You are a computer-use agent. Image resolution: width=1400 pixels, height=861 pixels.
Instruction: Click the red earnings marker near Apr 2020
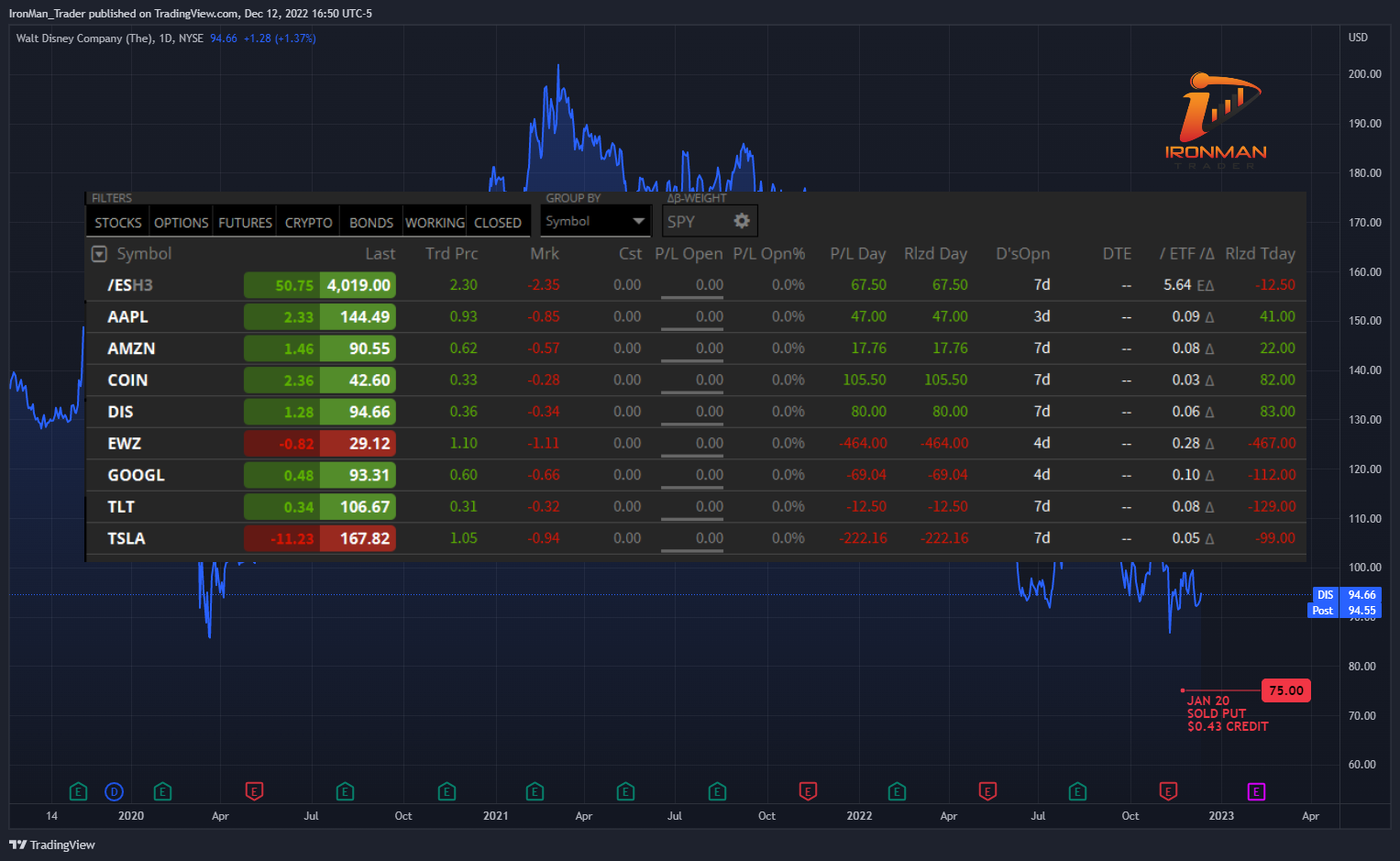point(254,790)
